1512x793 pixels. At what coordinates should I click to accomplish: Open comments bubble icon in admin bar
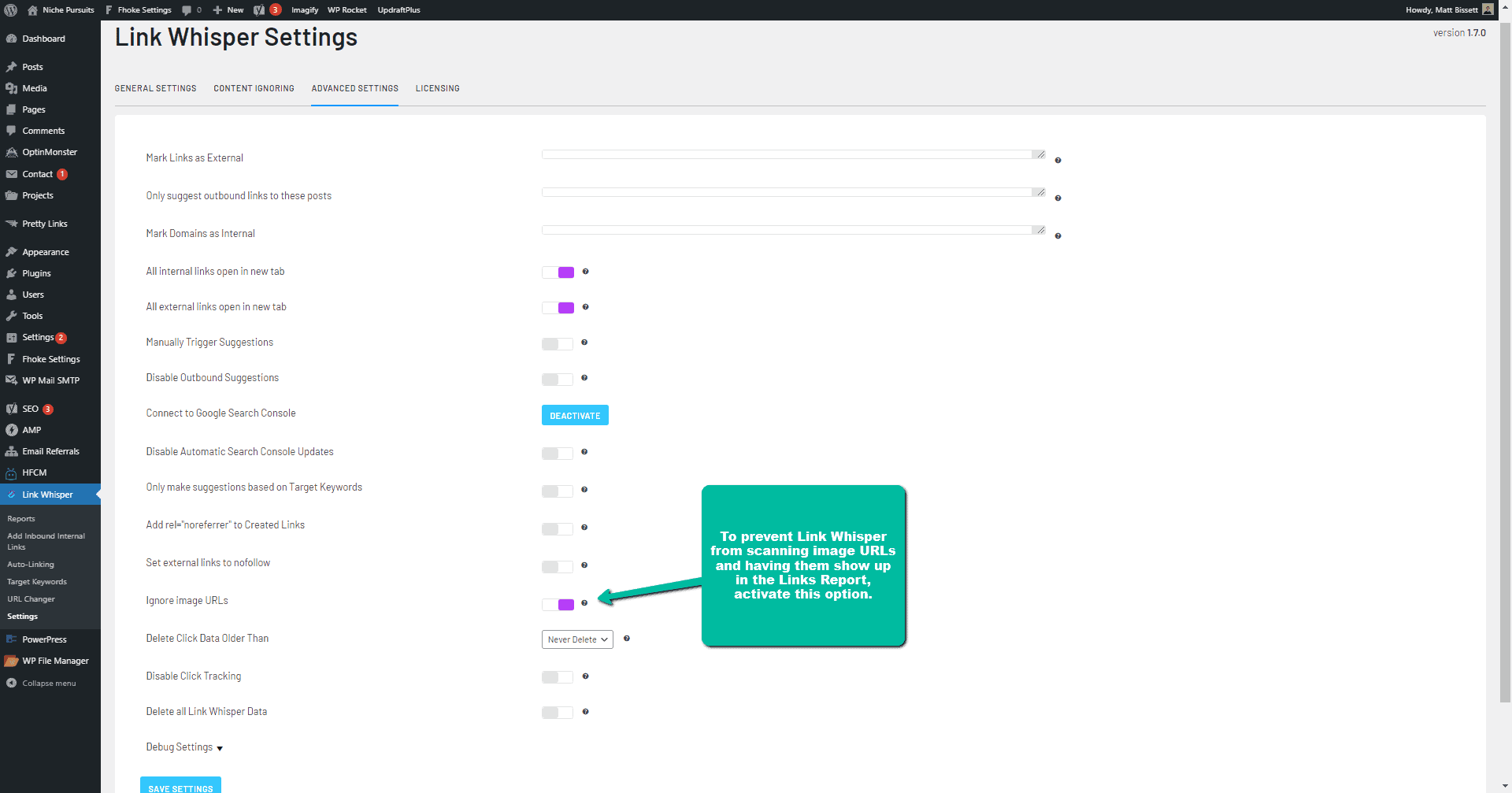187,10
